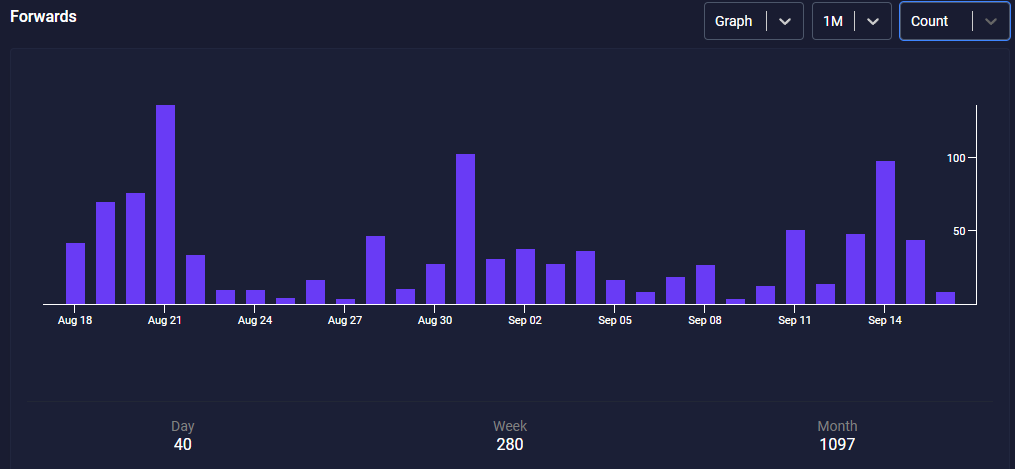This screenshot has width=1015, height=469.
Task: Select the bar for Aug 29
Action: pyautogui.click(x=405, y=296)
